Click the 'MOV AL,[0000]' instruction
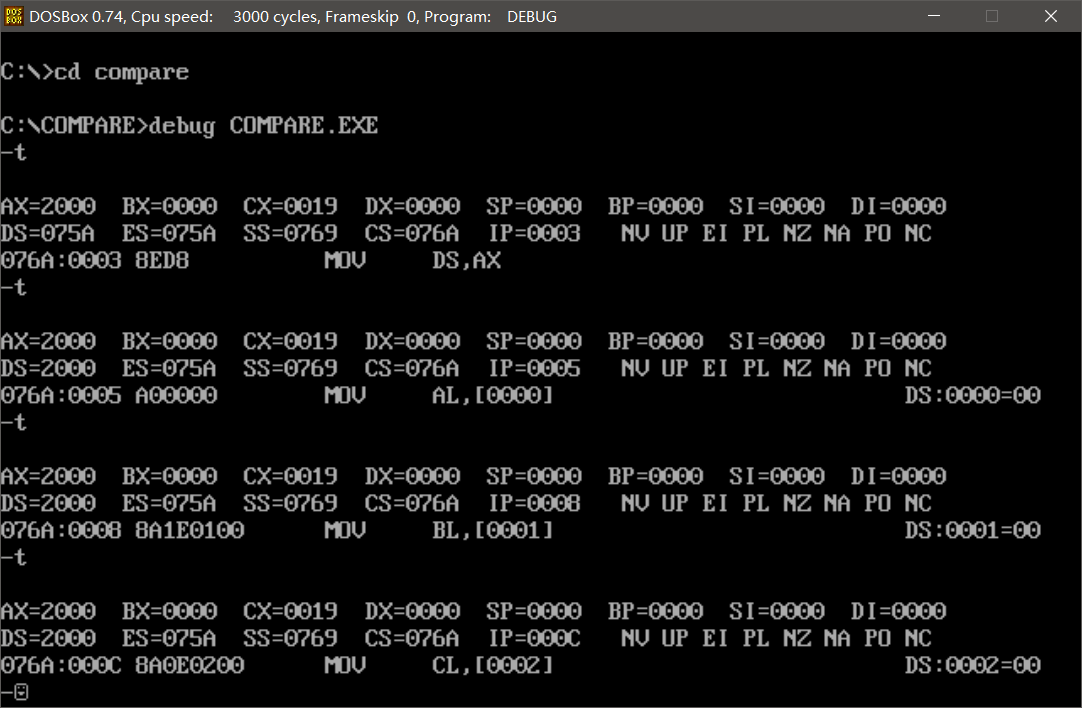 (439, 395)
